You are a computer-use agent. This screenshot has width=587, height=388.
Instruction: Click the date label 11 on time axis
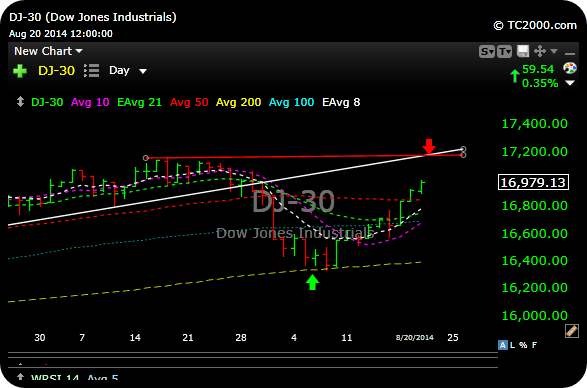point(347,338)
